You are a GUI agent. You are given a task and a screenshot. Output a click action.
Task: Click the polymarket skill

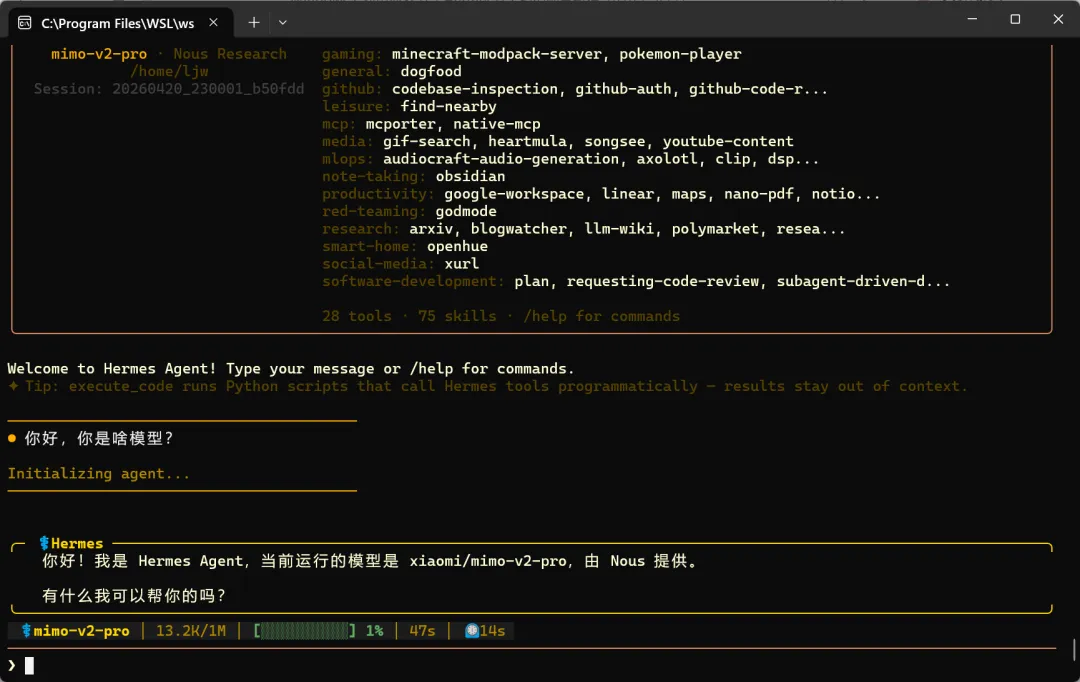[715, 229]
